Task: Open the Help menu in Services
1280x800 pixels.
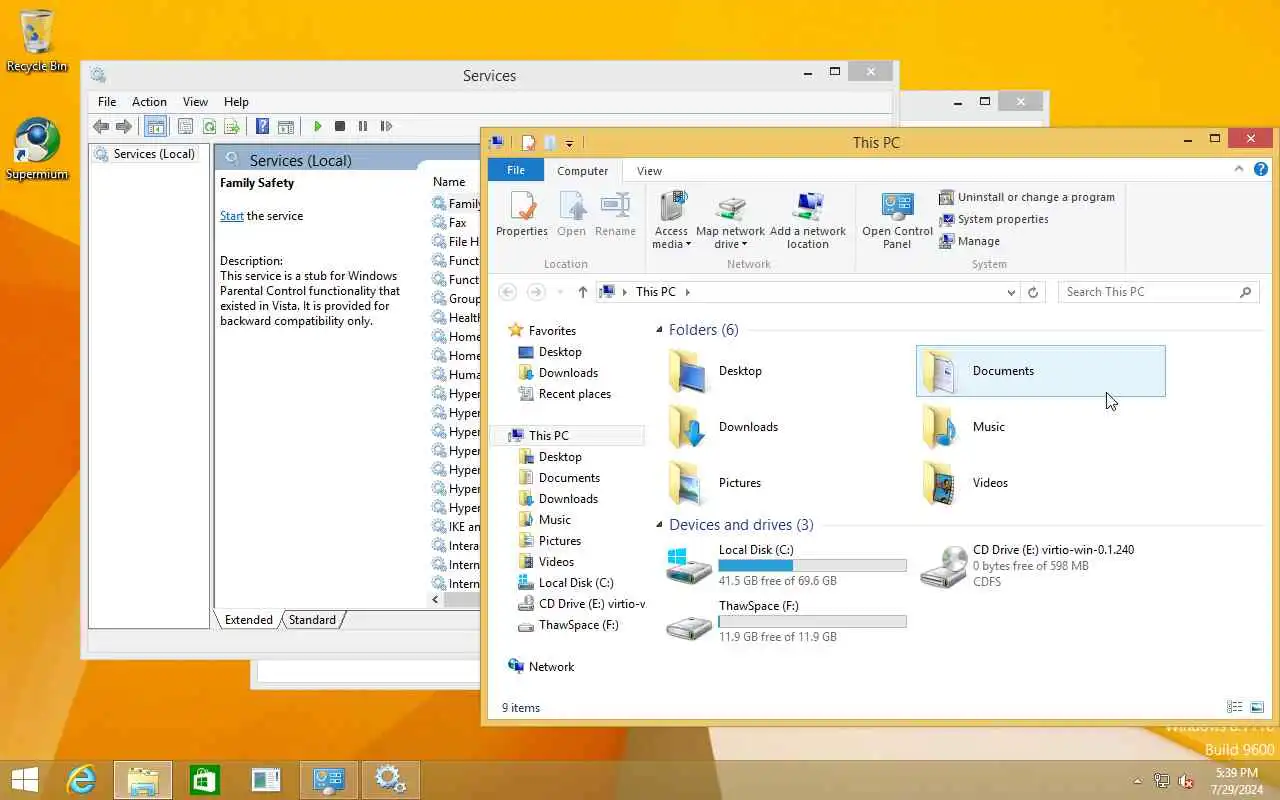Action: 236,102
